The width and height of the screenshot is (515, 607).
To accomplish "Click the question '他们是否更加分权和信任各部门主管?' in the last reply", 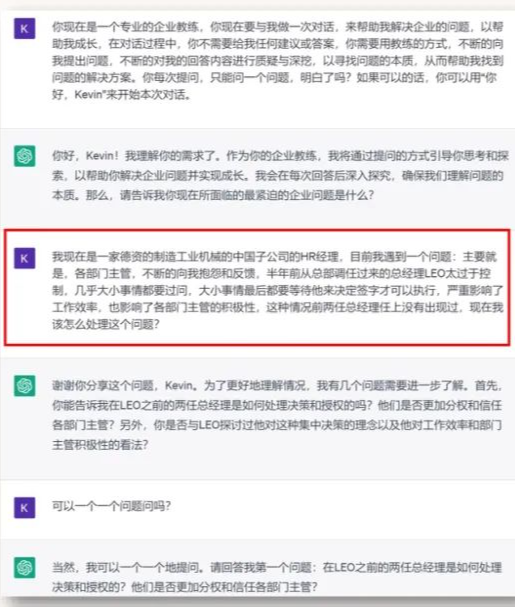I will (x=224, y=587).
